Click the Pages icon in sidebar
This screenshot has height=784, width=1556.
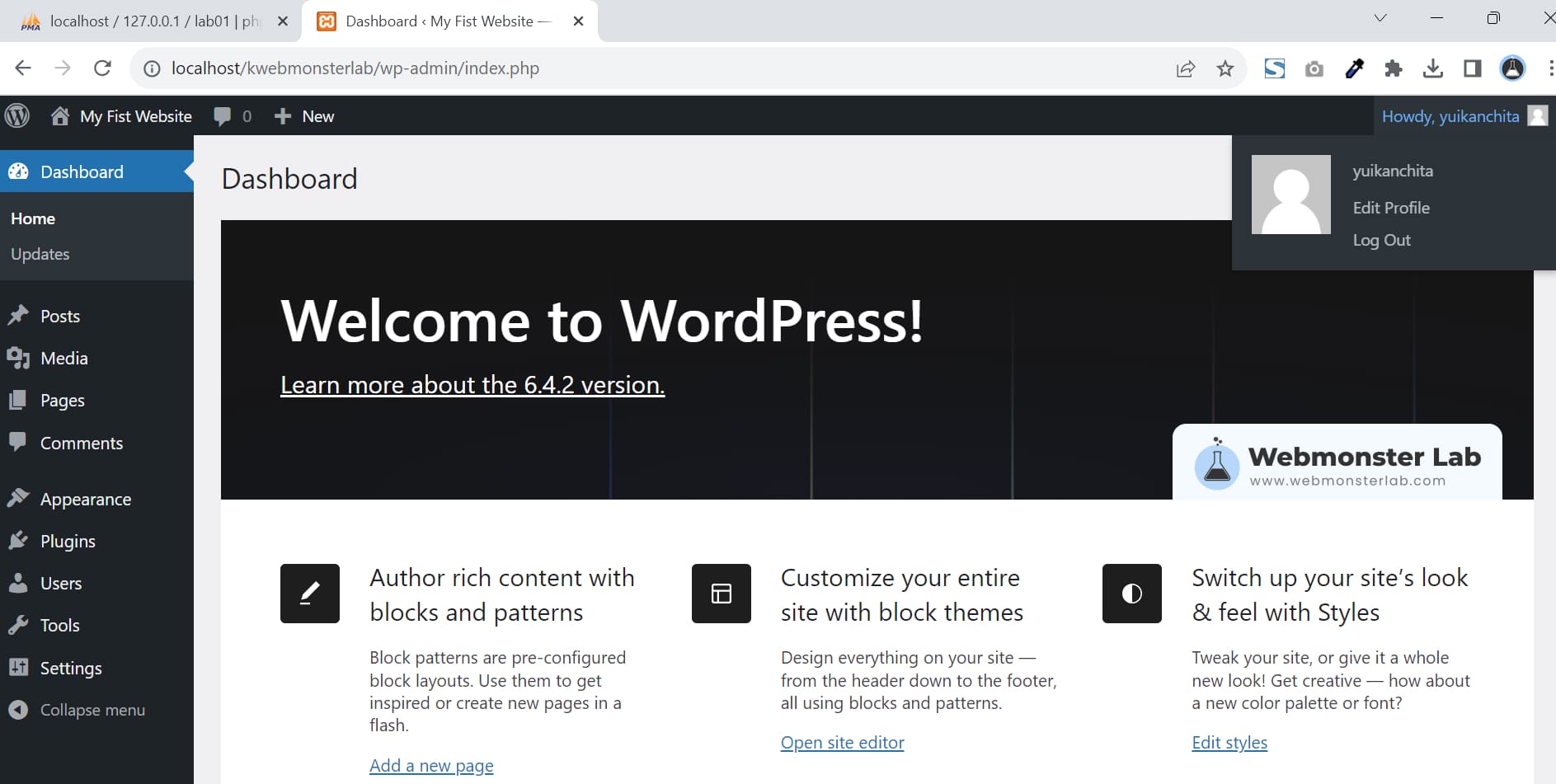[18, 400]
